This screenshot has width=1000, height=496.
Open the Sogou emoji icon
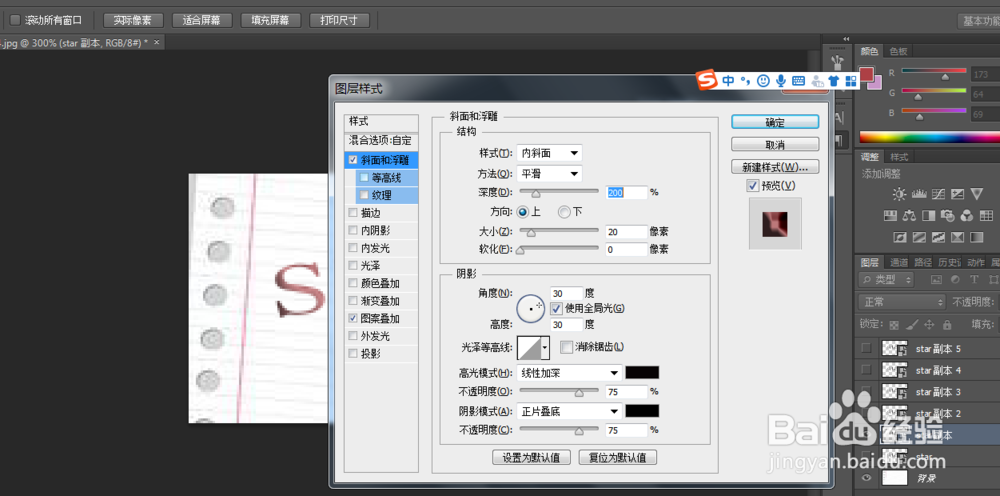pyautogui.click(x=763, y=80)
